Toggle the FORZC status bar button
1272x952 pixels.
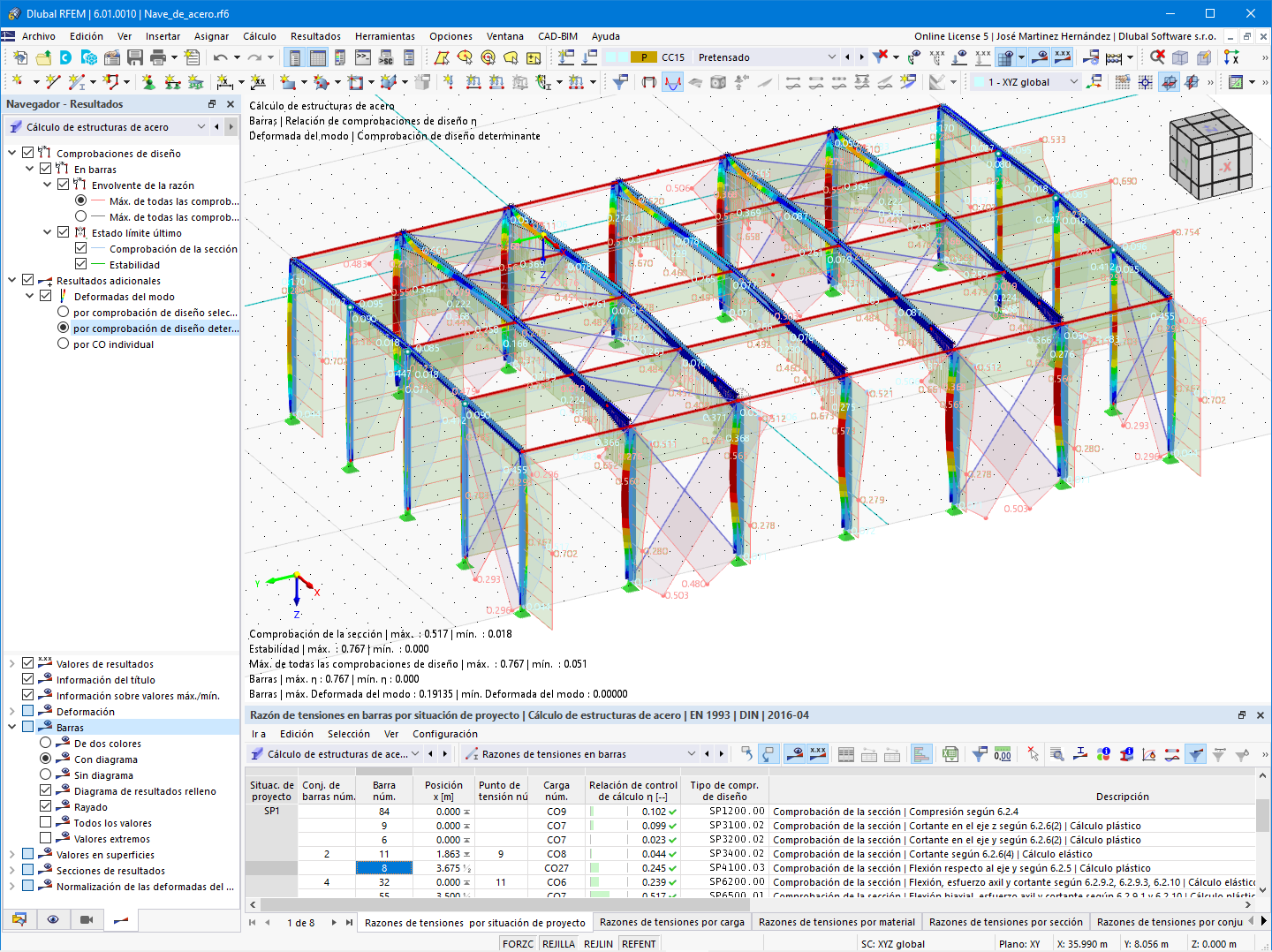point(518,944)
